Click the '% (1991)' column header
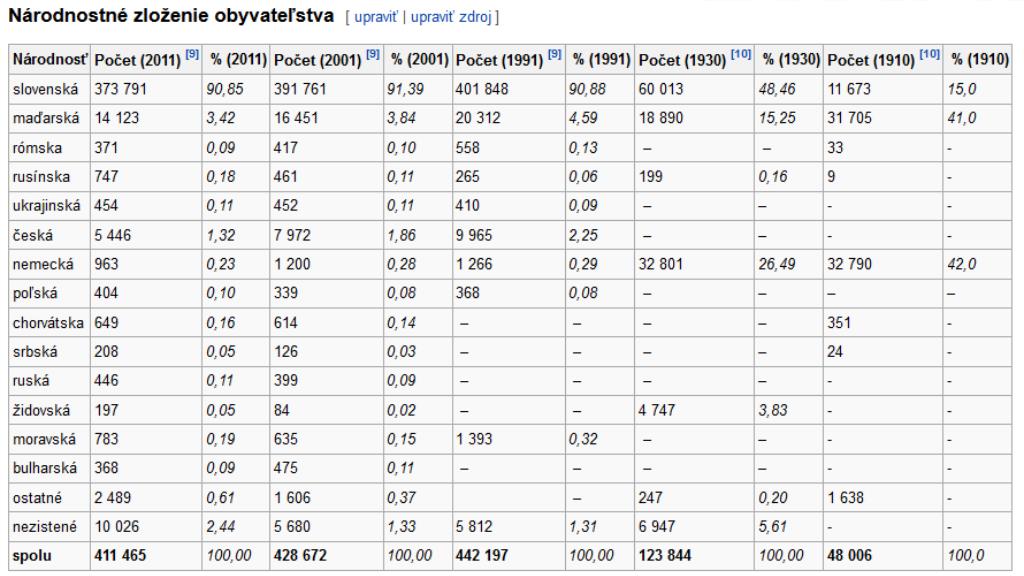Image resolution: width=1024 pixels, height=576 pixels. pos(601,59)
